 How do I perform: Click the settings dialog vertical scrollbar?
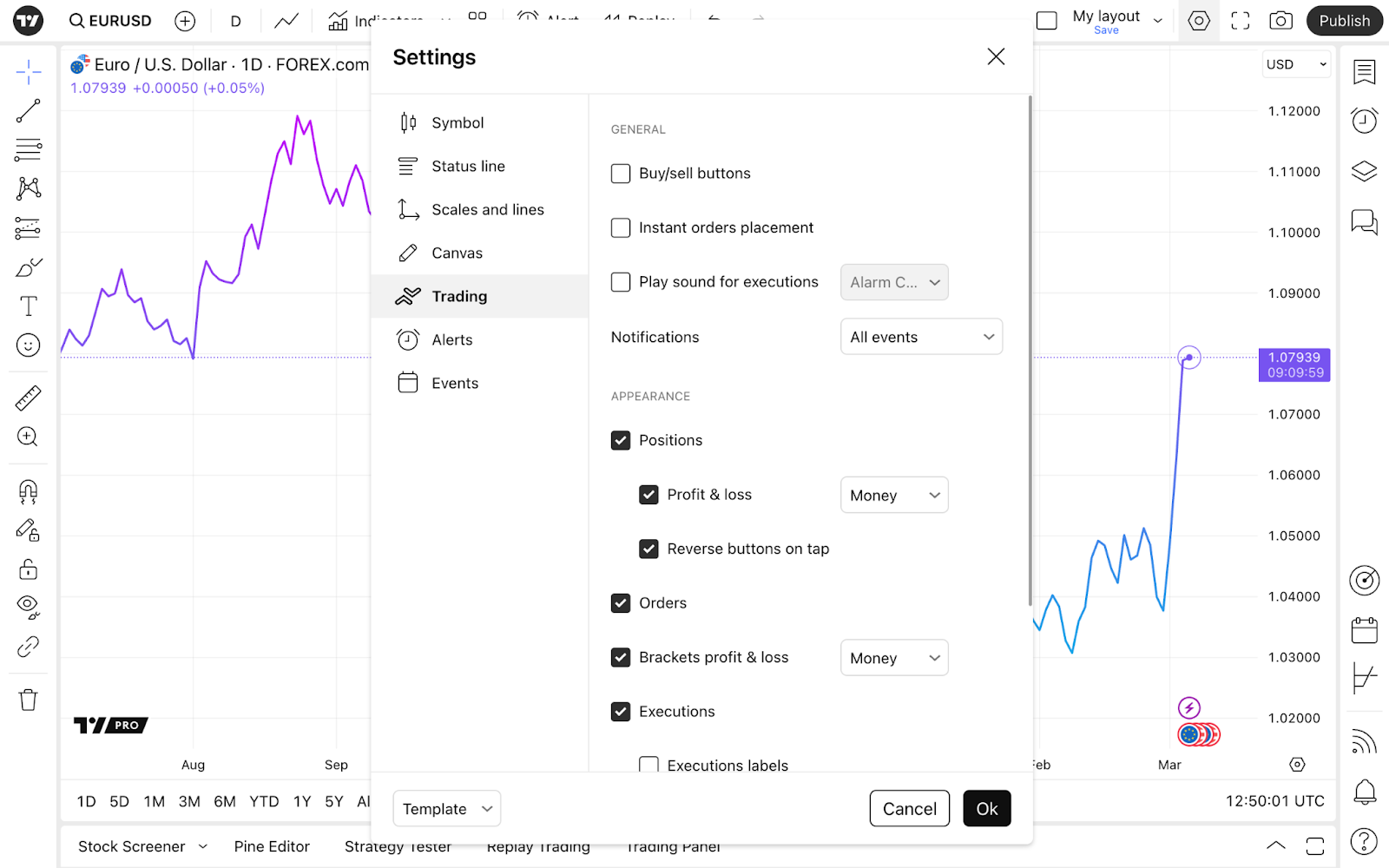[1030, 347]
